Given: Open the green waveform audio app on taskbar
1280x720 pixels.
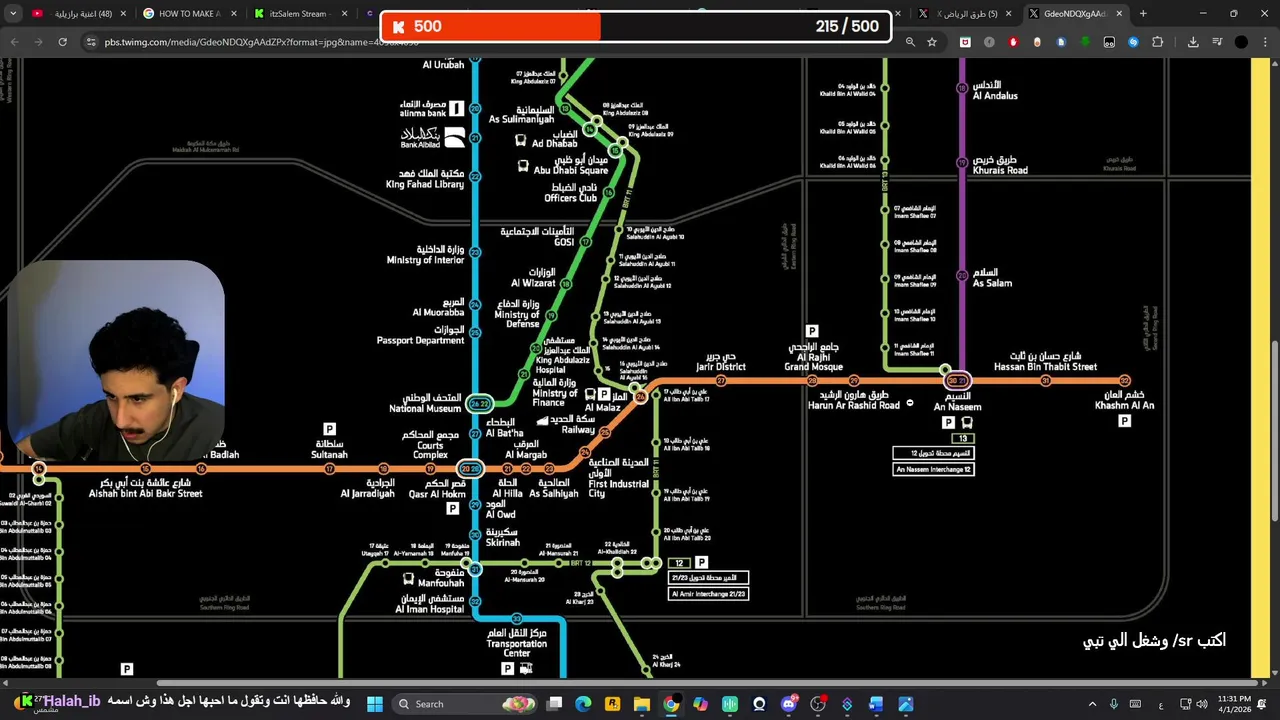Looking at the screenshot, I should (730, 704).
